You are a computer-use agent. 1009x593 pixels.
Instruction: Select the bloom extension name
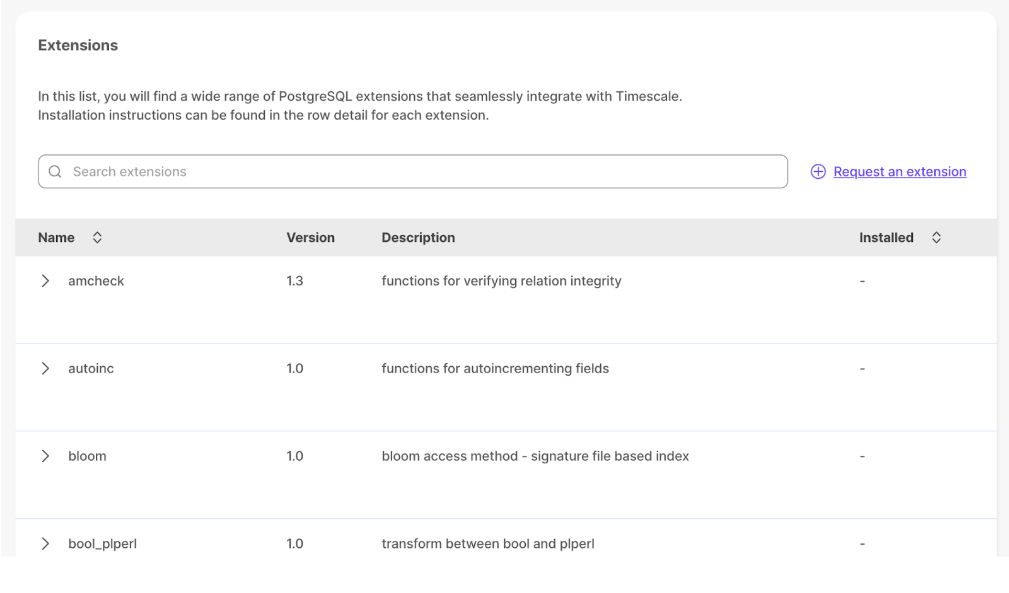(x=87, y=456)
